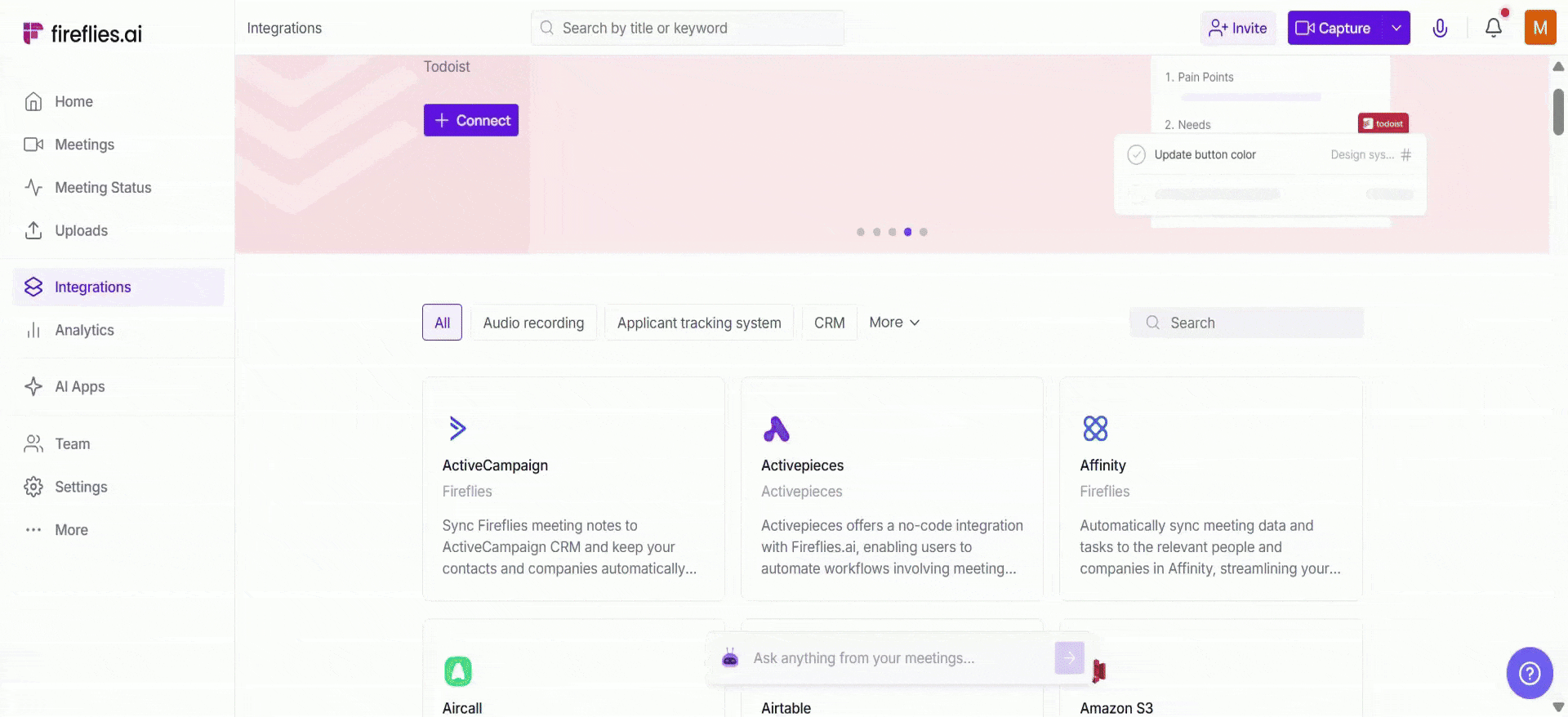Open the ActiveCampaign integration title
This screenshot has width=1568, height=717.
[x=495, y=465]
